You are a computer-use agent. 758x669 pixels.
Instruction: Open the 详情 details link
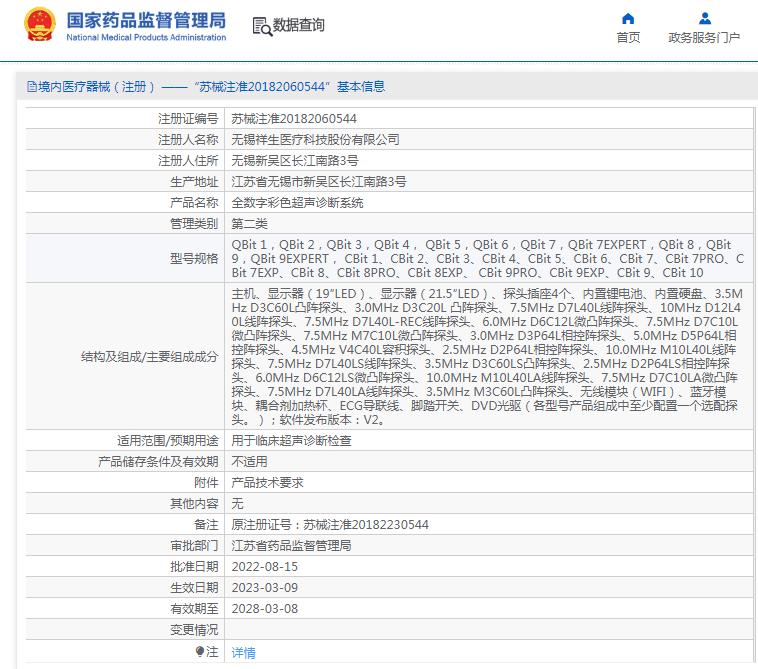coord(243,653)
